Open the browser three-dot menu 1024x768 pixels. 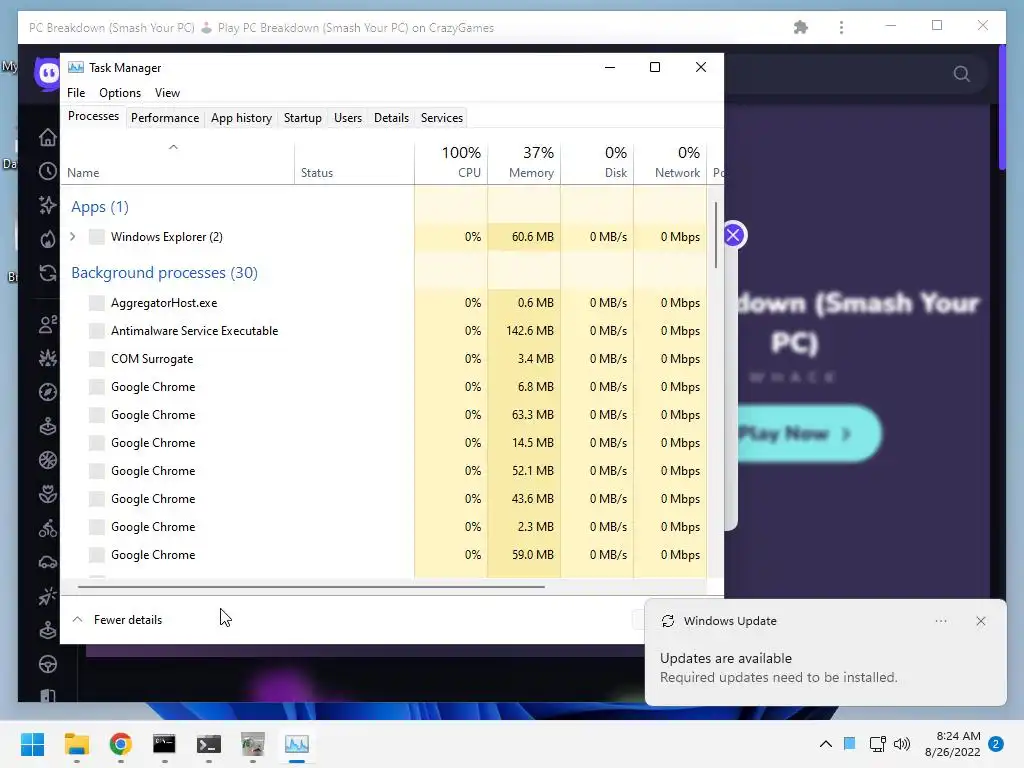(x=841, y=27)
